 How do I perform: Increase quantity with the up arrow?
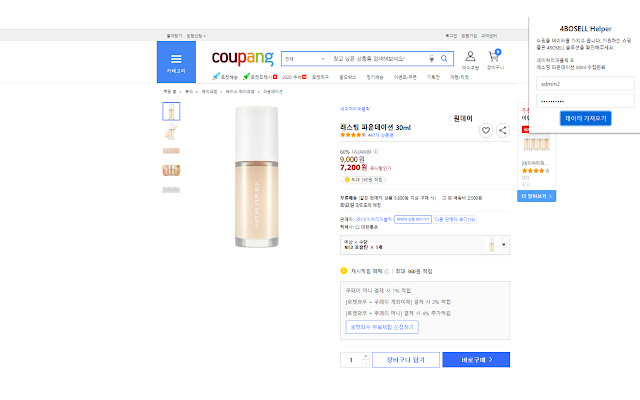click(x=367, y=356)
